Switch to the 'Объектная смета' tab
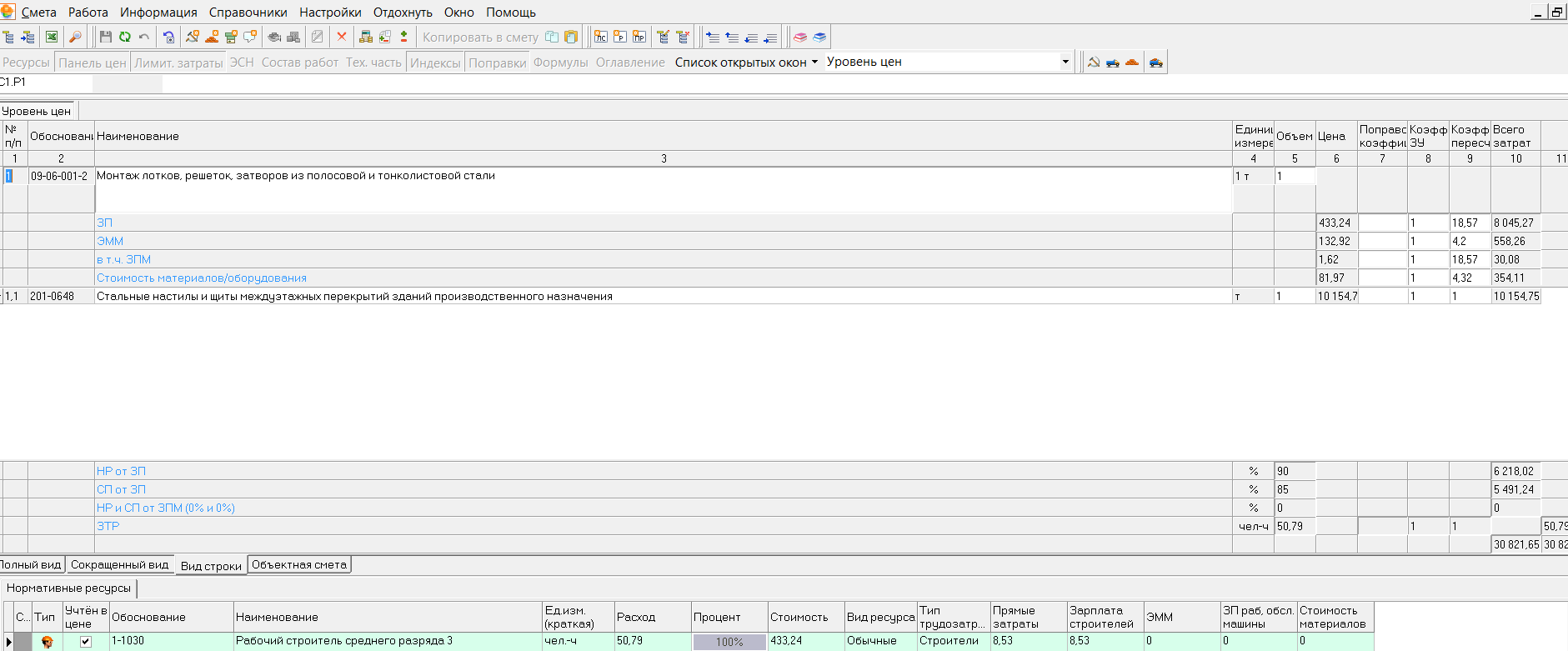 click(x=298, y=565)
